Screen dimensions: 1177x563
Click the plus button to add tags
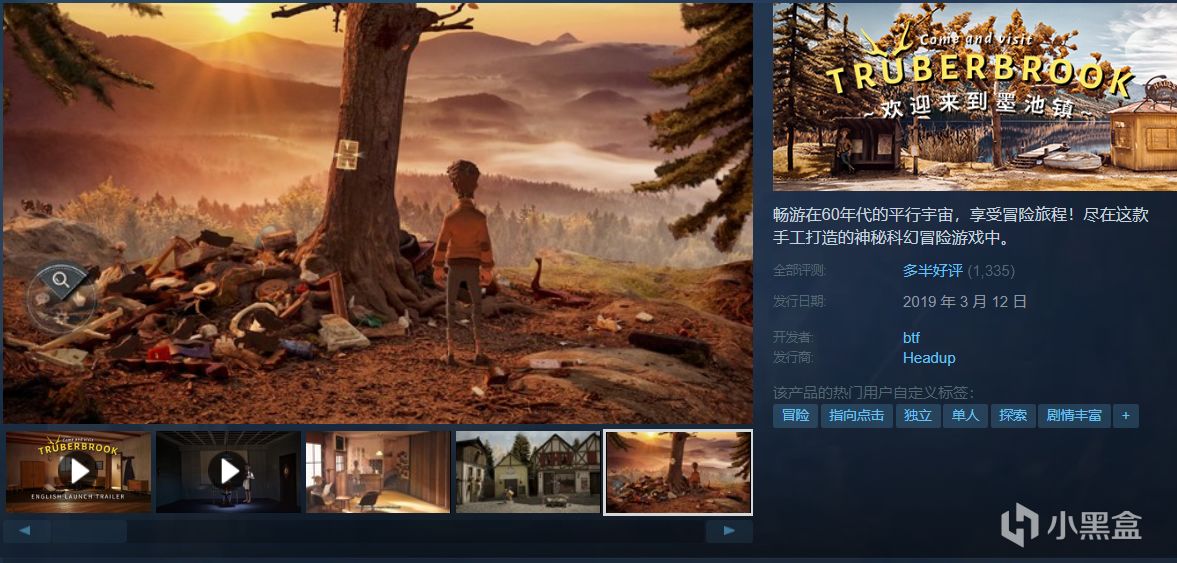click(1126, 416)
